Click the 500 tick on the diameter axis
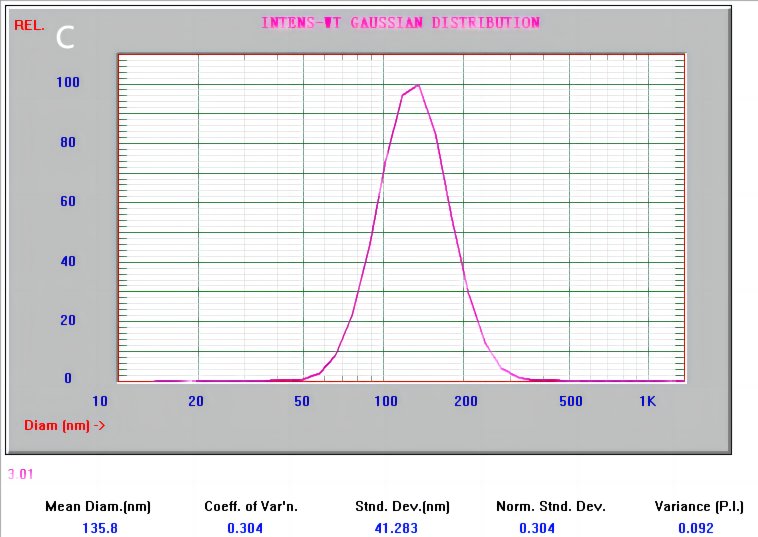This screenshot has width=758, height=537. tap(570, 402)
